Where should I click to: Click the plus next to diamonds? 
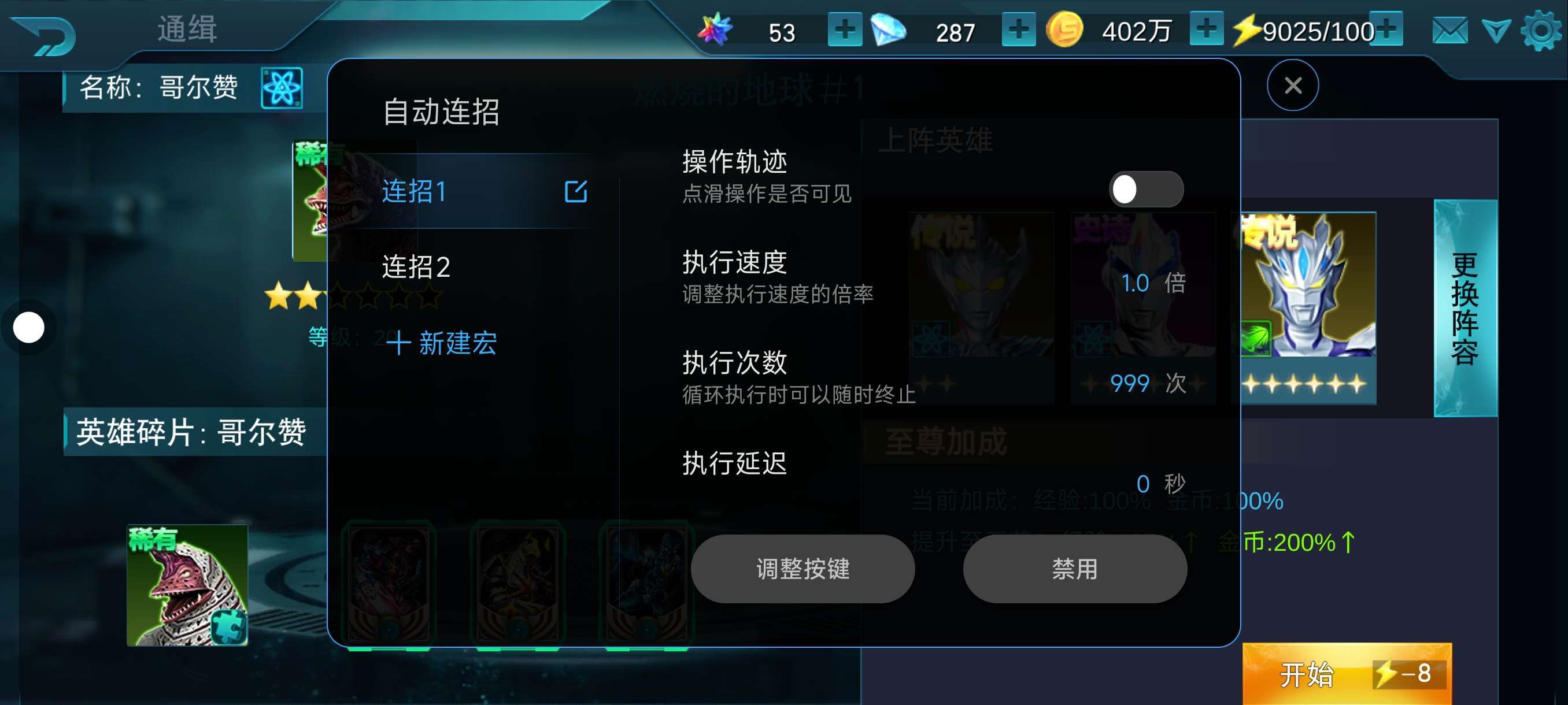pos(1018,29)
